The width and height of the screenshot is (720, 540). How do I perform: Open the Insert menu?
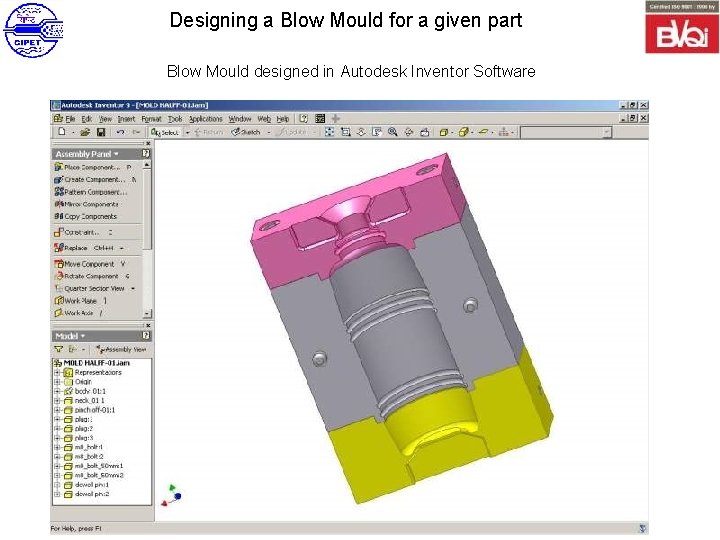[126, 119]
